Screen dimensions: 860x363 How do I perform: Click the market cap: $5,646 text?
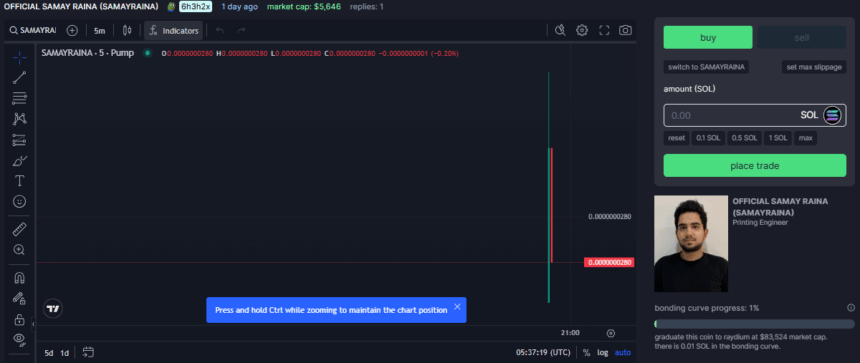(303, 7)
